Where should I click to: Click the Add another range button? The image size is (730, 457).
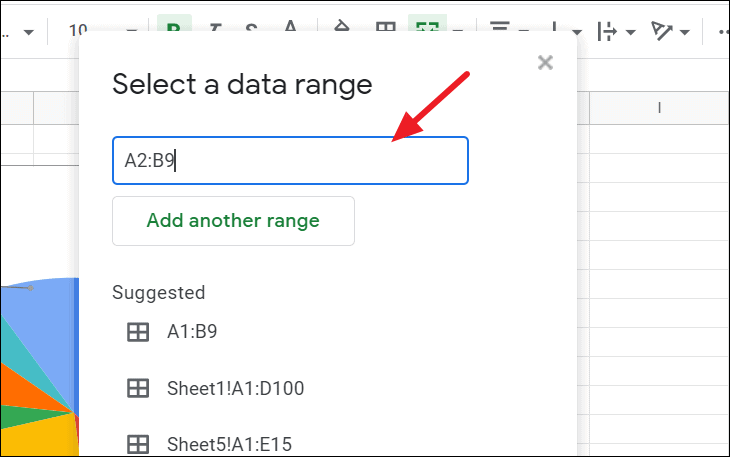click(x=233, y=221)
